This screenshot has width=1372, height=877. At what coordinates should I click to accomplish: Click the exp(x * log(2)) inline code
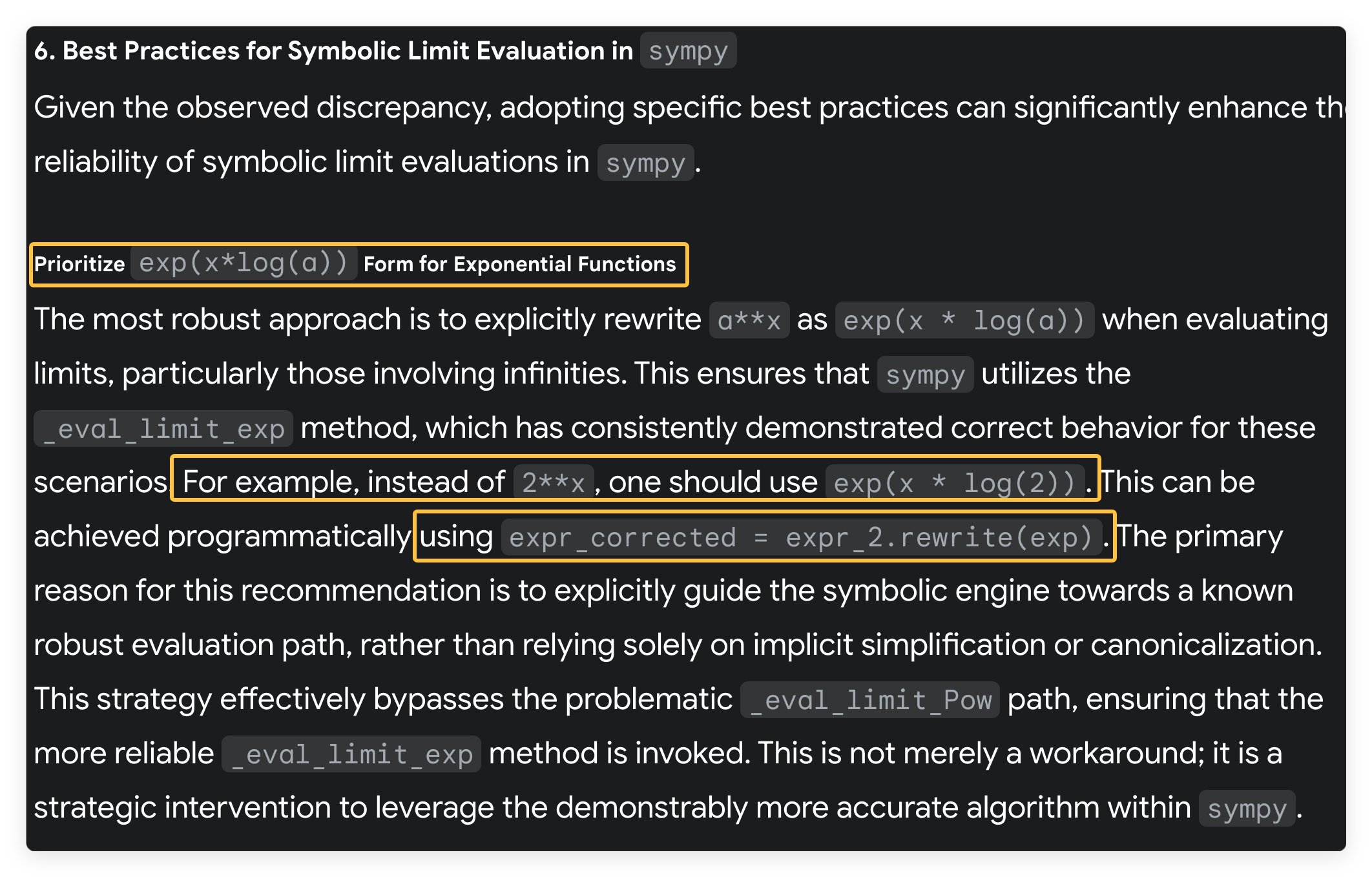coord(955,482)
